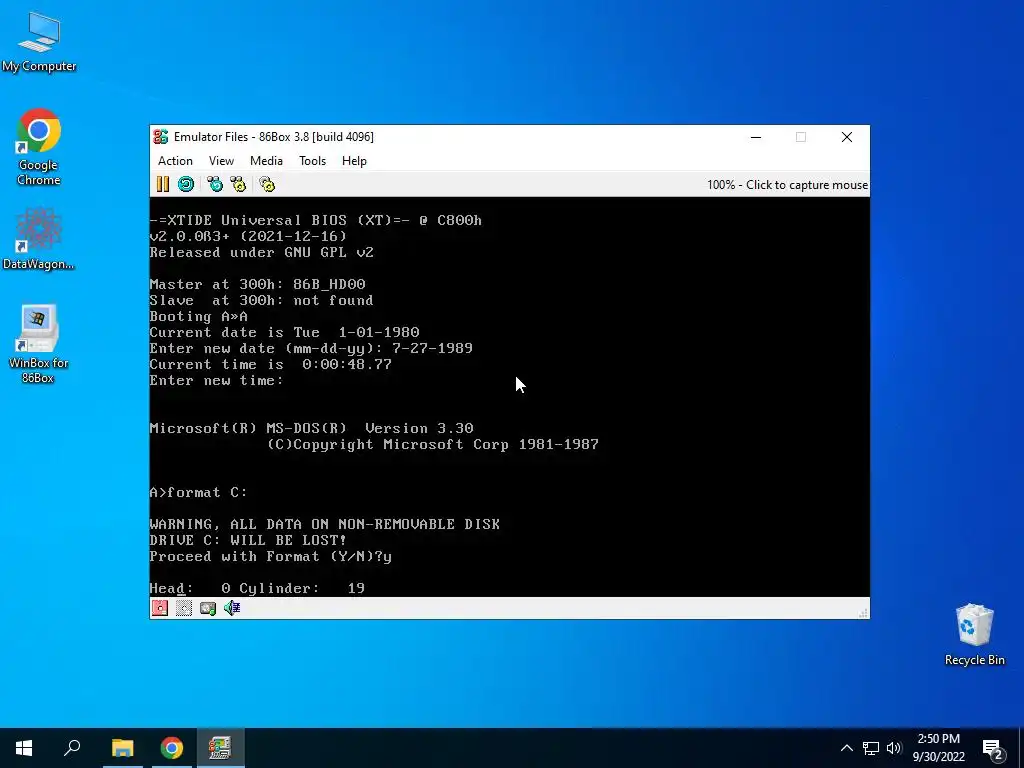1024x768 pixels.
Task: Click the 'Master at 300h: 86B_HD00' line
Action: click(x=257, y=284)
